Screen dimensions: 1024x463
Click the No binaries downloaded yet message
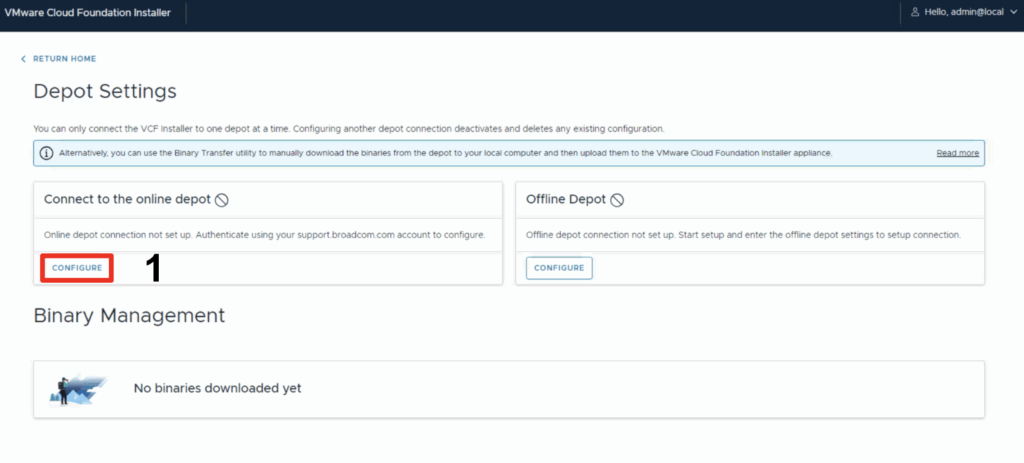tap(217, 388)
